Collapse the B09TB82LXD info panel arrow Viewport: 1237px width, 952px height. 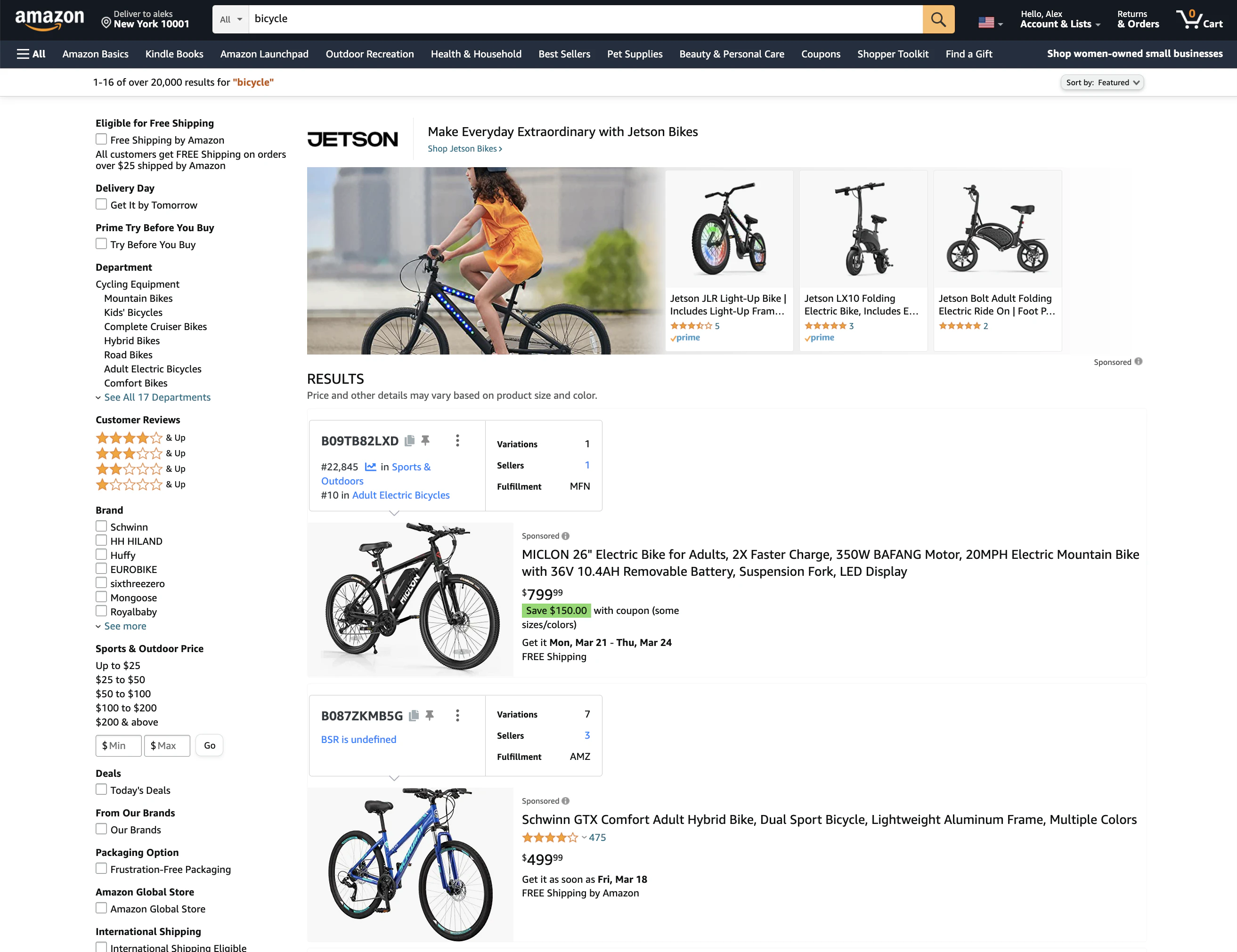[x=394, y=513]
